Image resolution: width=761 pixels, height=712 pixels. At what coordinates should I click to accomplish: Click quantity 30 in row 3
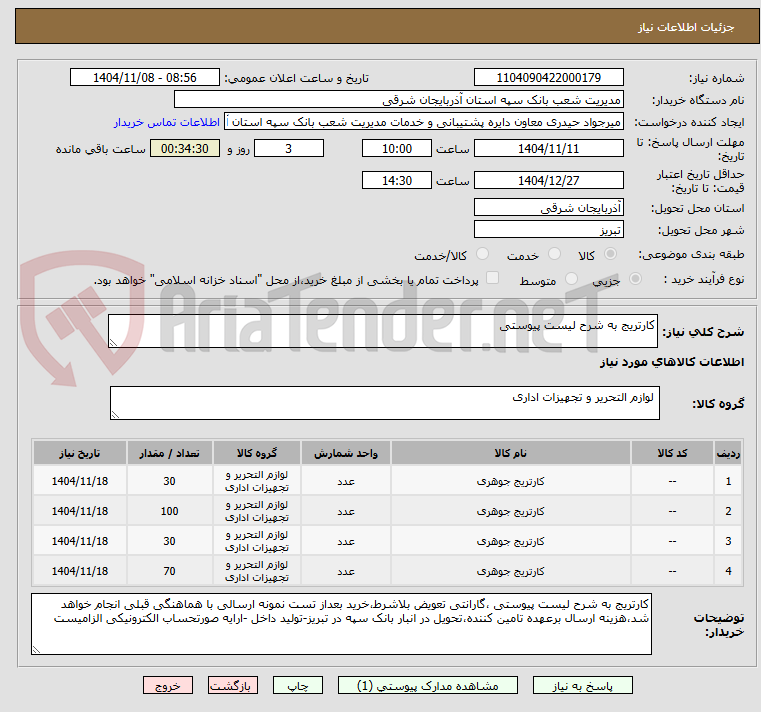tap(169, 541)
